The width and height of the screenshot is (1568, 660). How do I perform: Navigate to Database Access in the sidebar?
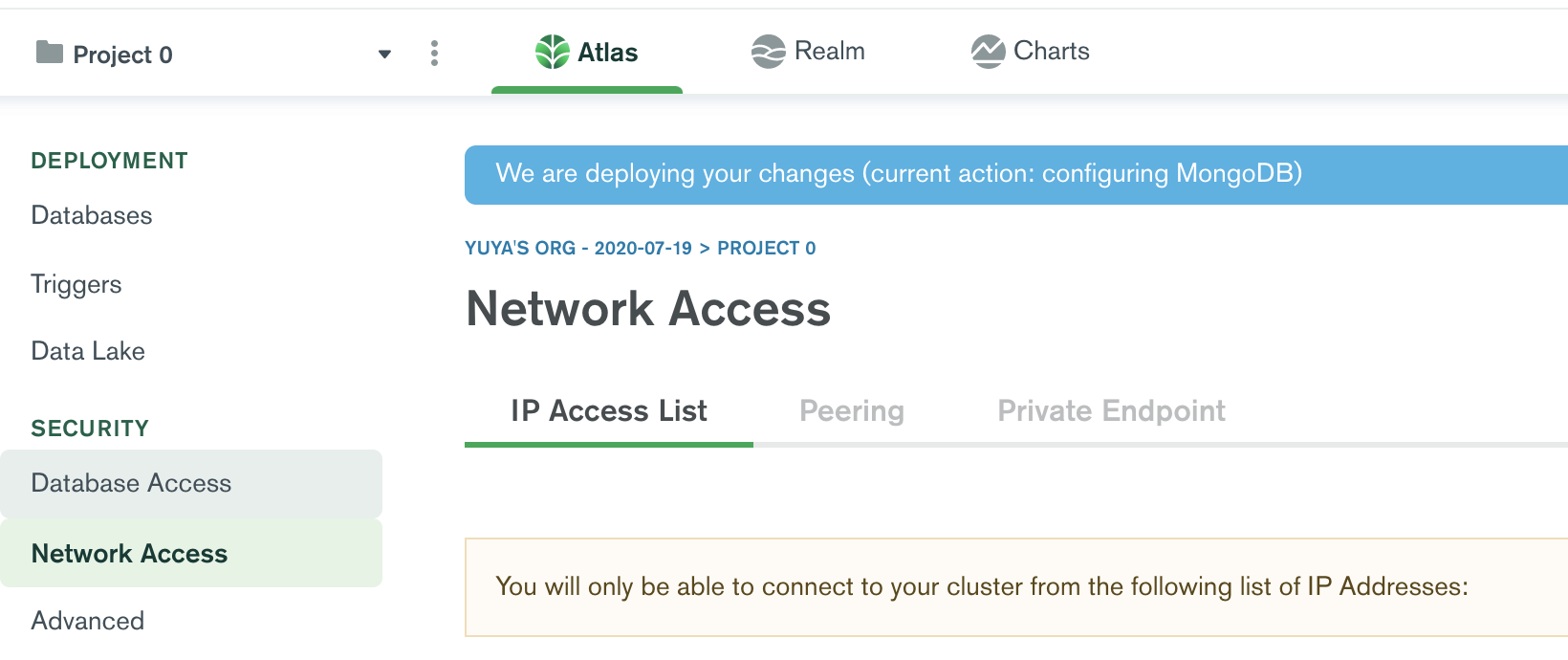pyautogui.click(x=131, y=483)
